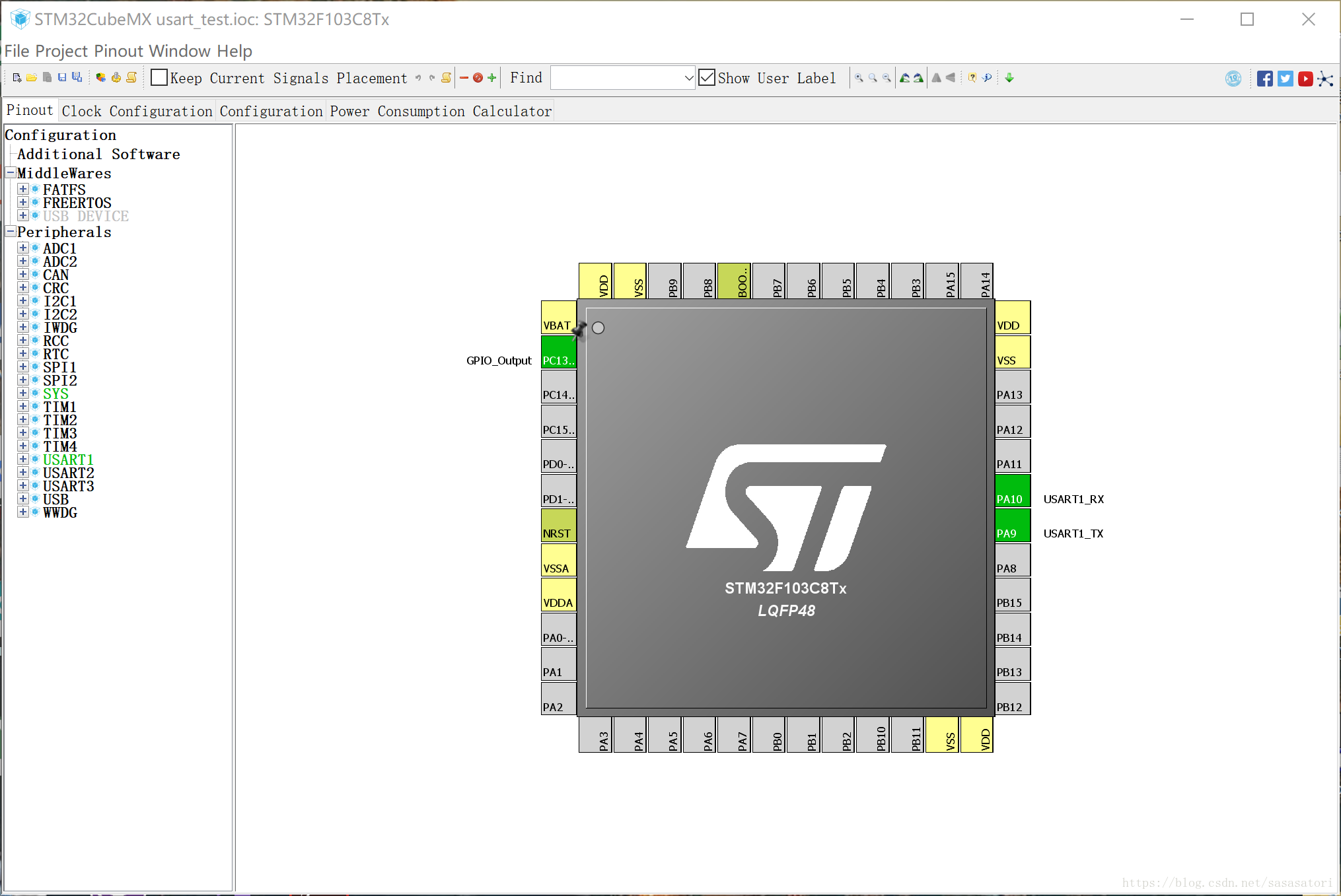
Task: Click the NRST pin
Action: tap(559, 526)
